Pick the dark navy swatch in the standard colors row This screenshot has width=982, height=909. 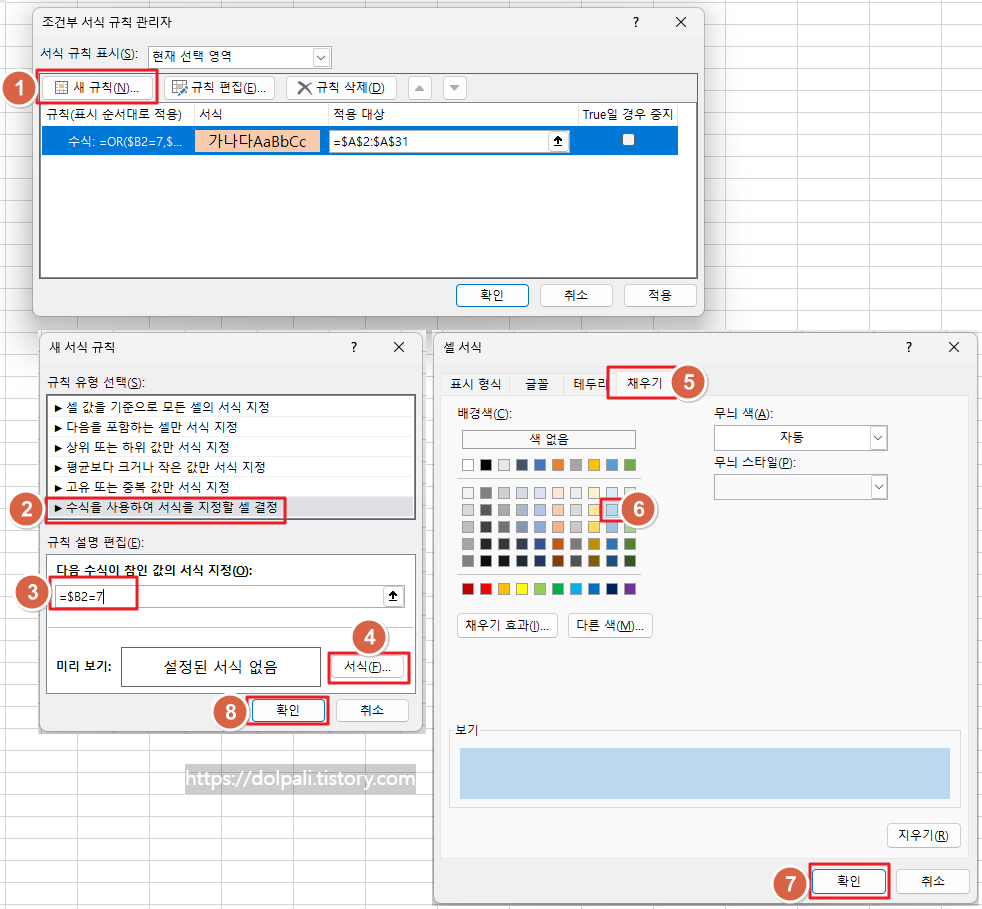point(612,589)
